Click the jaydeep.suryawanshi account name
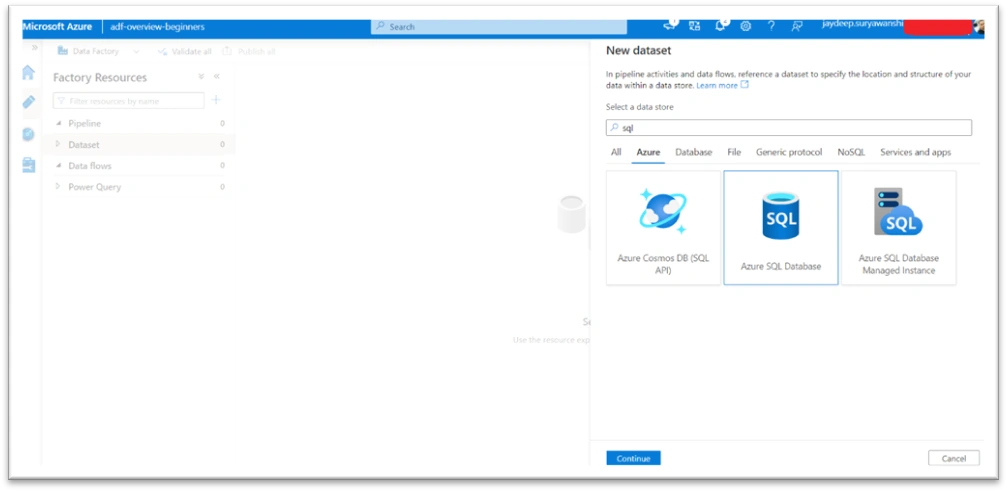Screen dimensions: 1008x492 click(861, 24)
